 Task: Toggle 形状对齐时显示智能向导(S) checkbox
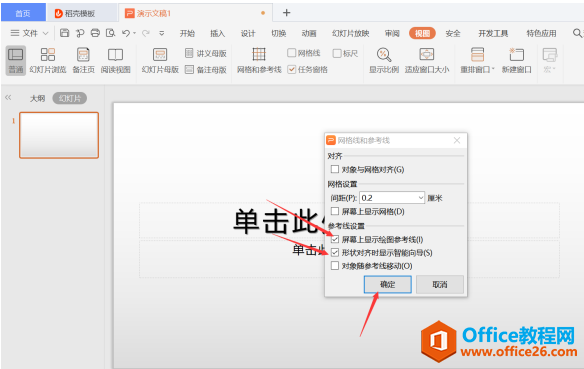335,252
